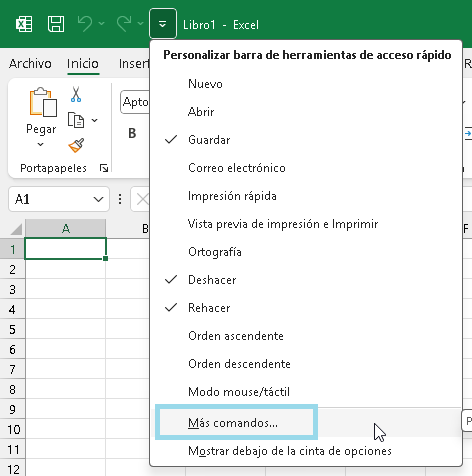Click the formula bar three-dot handle
The width and height of the screenshot is (472, 476).
120,199
